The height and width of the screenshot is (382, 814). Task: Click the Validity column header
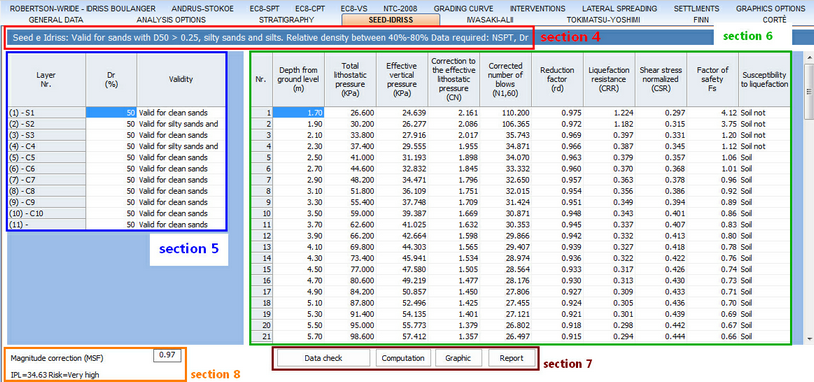pyautogui.click(x=181, y=79)
